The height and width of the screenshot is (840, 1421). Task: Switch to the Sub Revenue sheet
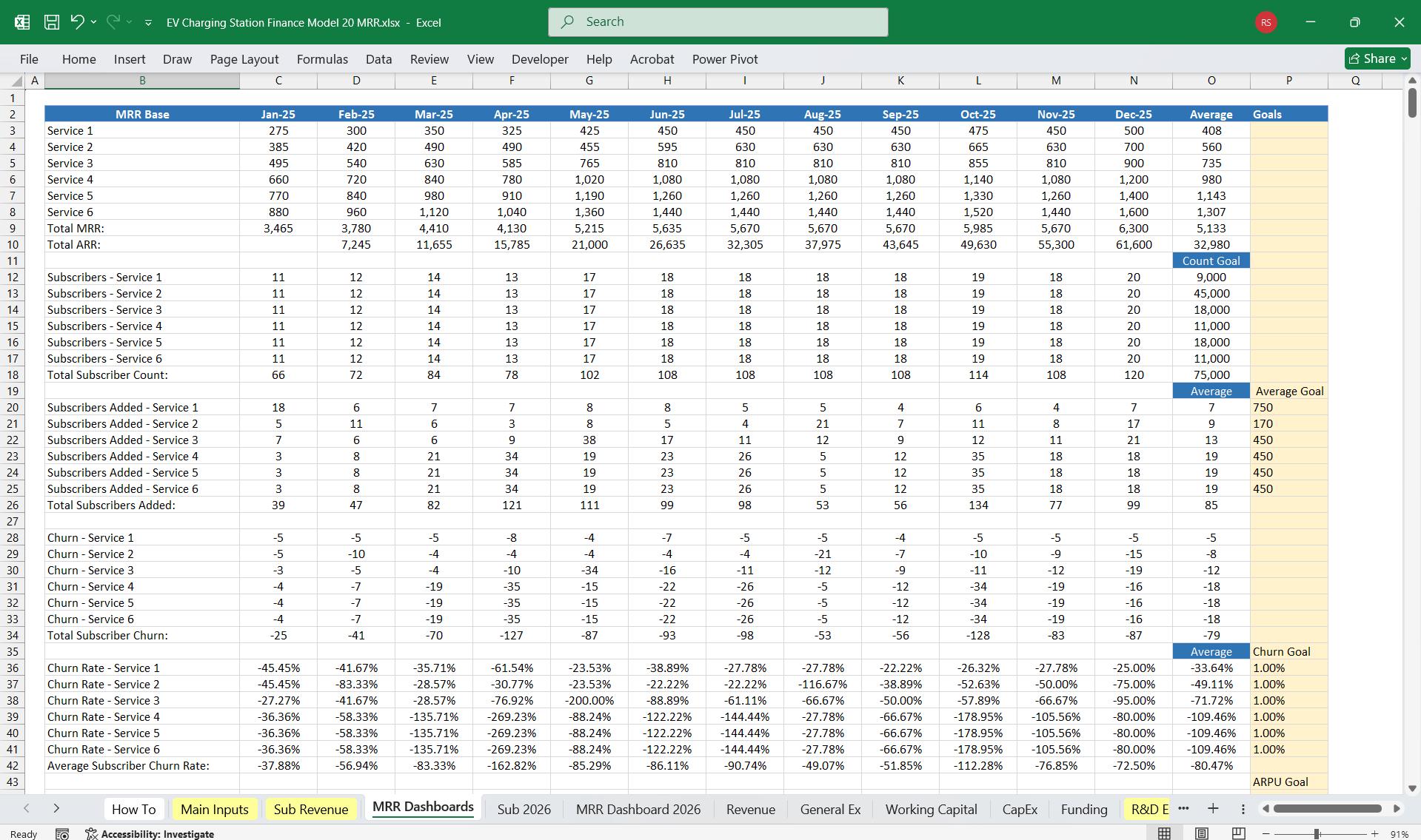[310, 809]
